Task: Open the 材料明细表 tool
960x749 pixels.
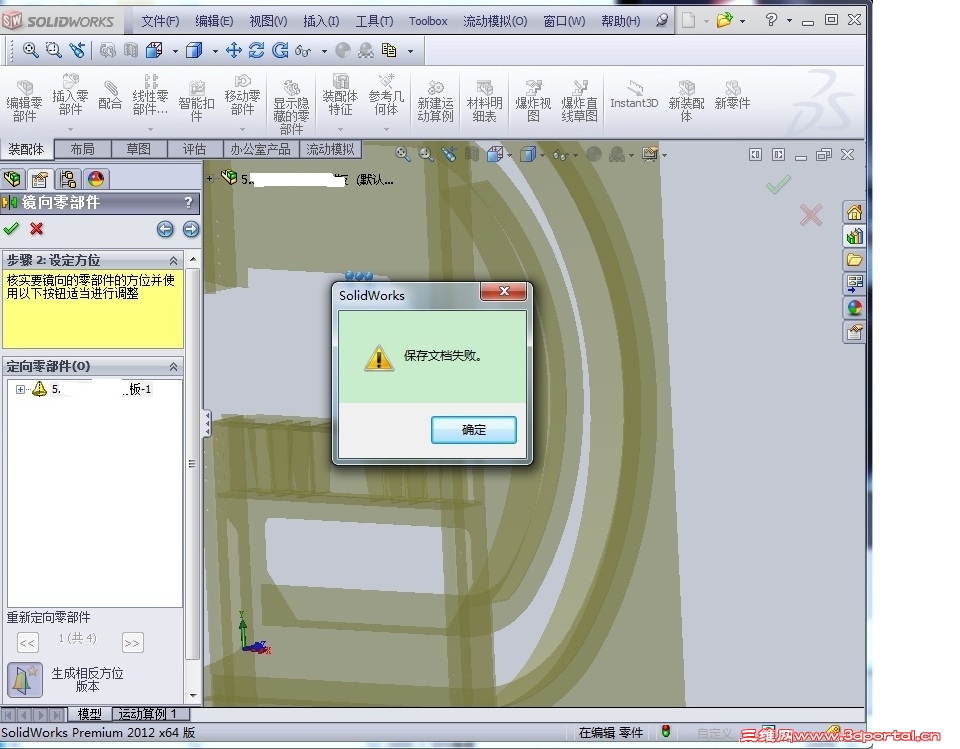Action: [x=484, y=101]
